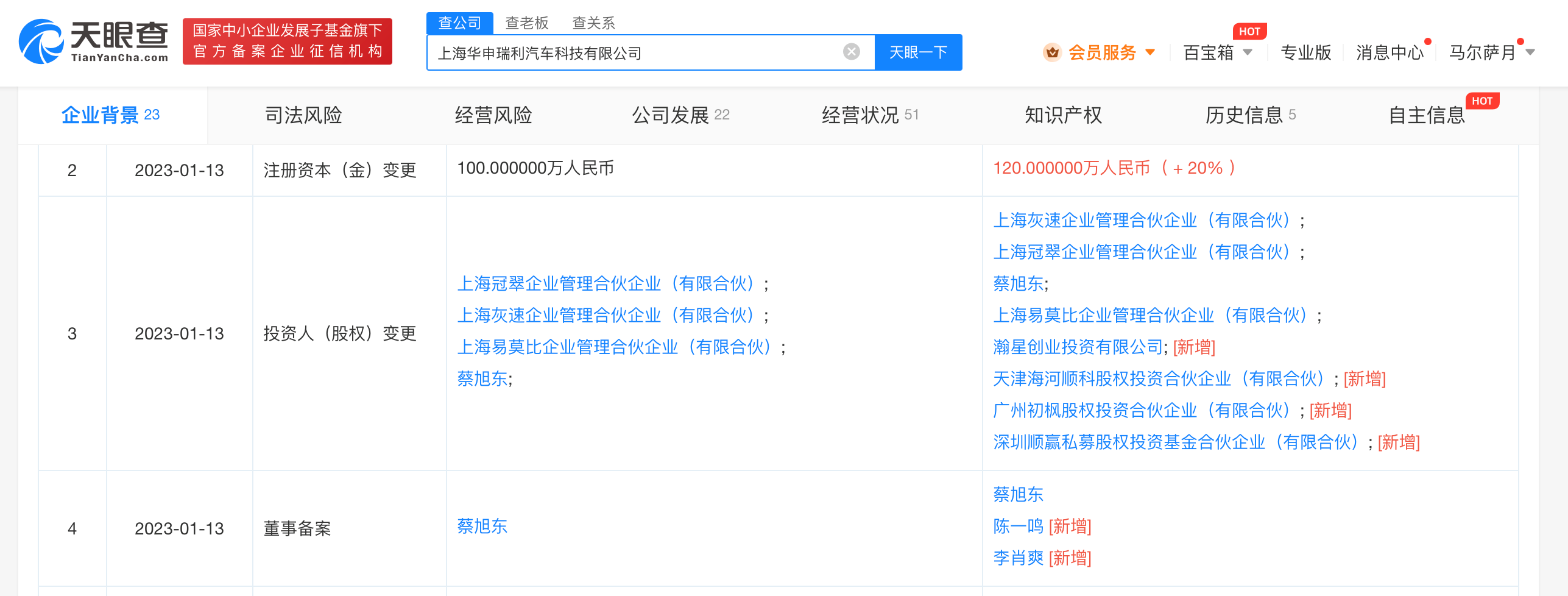Click 会员服务 in the header
The width and height of the screenshot is (1568, 596).
pos(1102,52)
